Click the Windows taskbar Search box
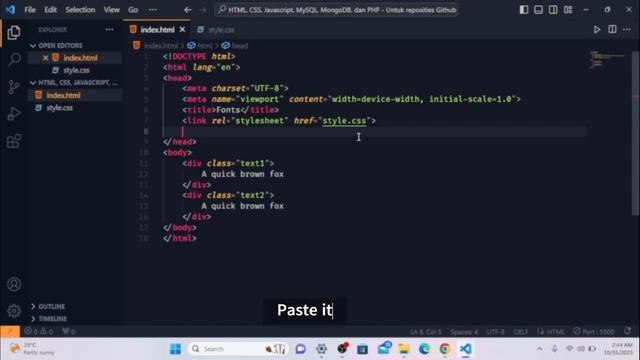This screenshot has height=360, width=640. [238, 349]
